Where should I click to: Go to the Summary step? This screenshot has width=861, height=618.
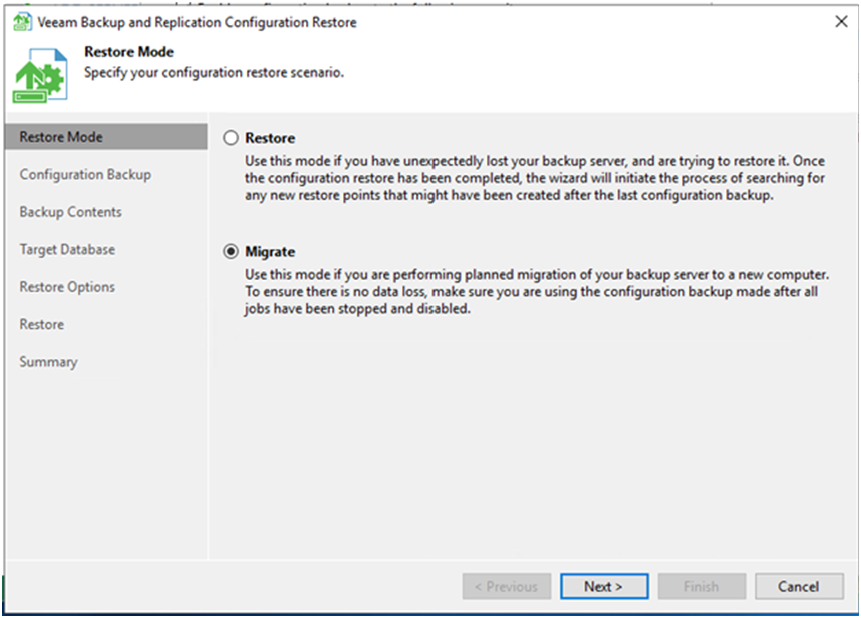pyautogui.click(x=48, y=361)
